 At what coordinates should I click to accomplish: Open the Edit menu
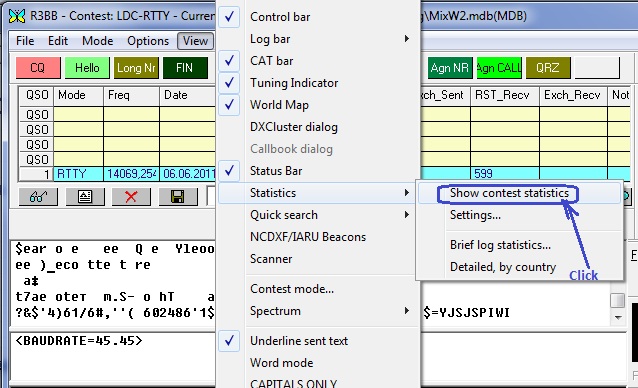click(x=58, y=41)
